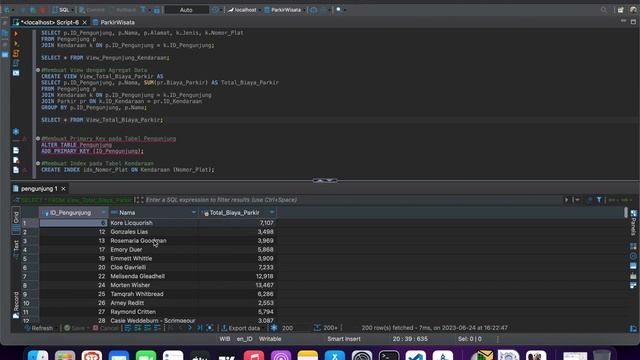640x360 pixels.
Task: Close the Script-6 editor tab
Action: pyautogui.click(x=84, y=22)
